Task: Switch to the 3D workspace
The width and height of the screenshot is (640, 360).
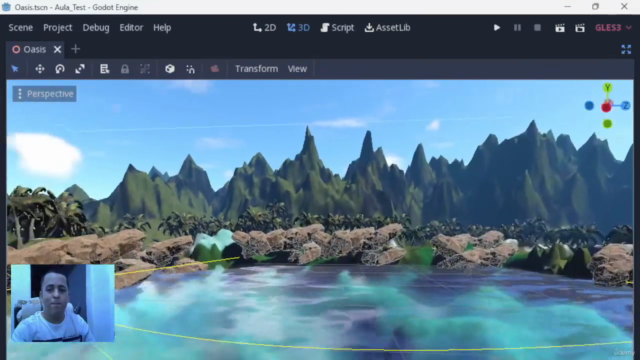Action: pos(298,27)
